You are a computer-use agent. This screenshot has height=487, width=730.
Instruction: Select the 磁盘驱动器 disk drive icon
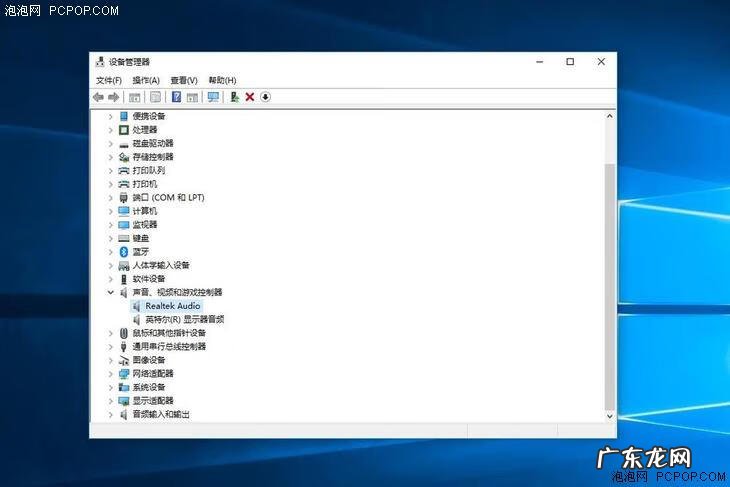tap(124, 144)
